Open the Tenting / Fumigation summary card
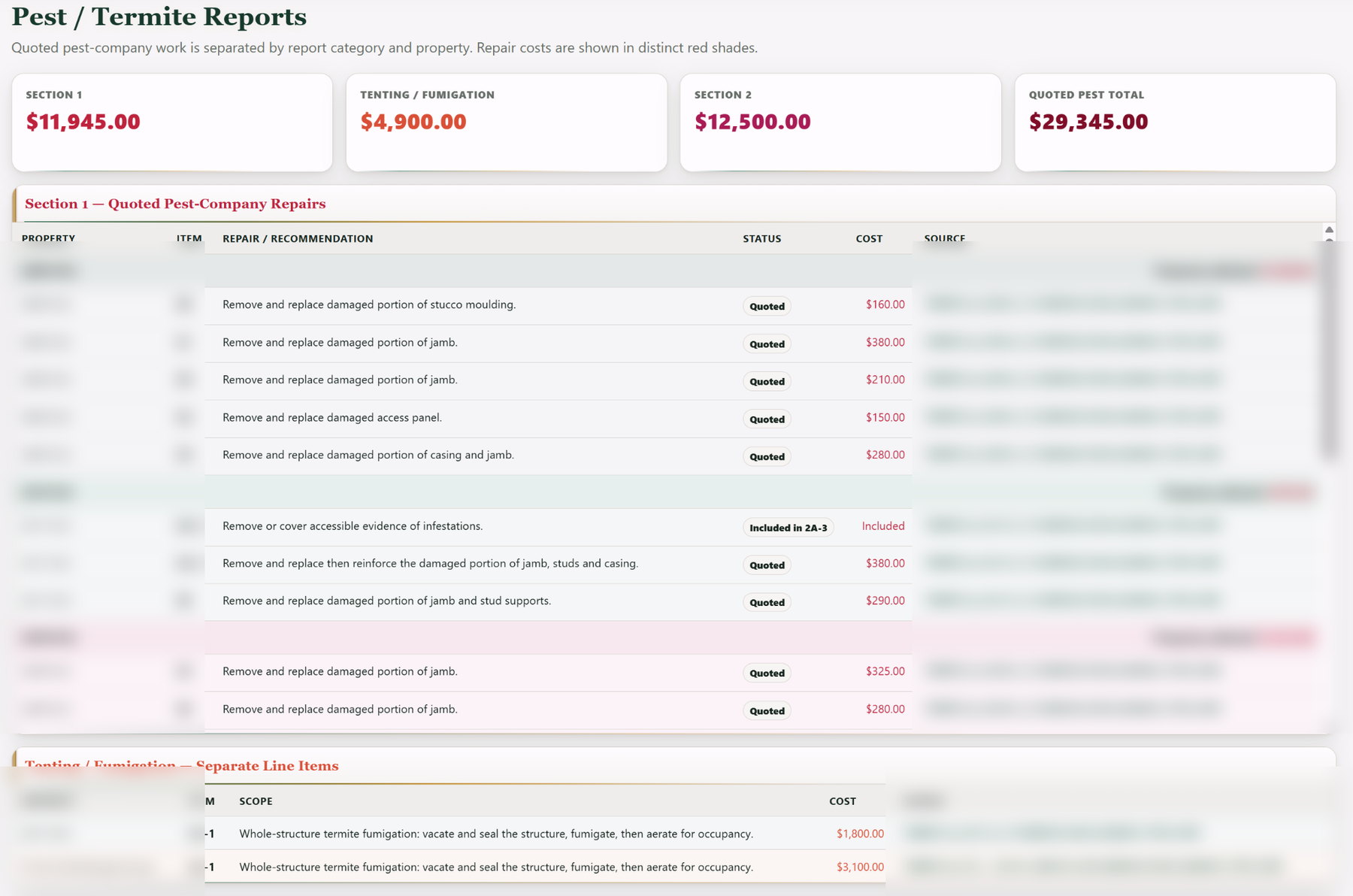 point(507,123)
